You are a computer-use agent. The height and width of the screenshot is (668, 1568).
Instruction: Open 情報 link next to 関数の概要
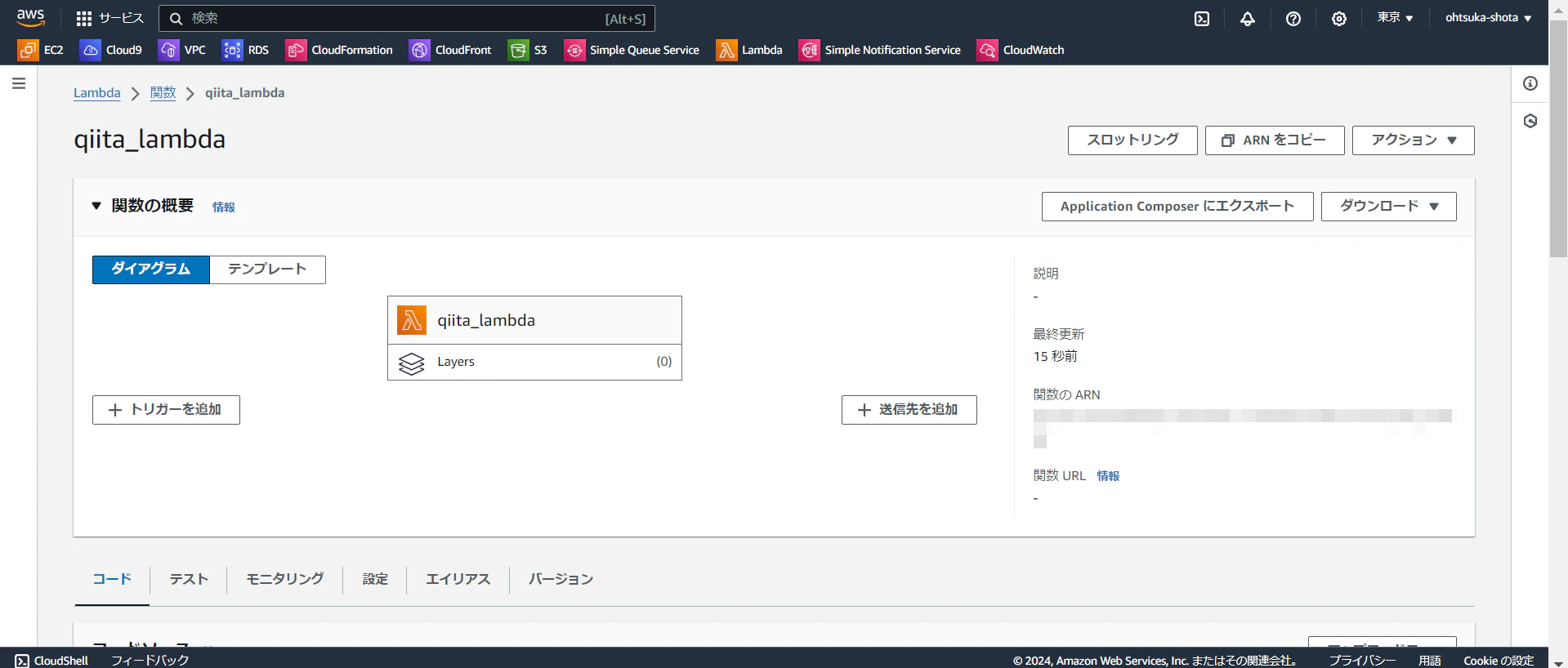[224, 207]
